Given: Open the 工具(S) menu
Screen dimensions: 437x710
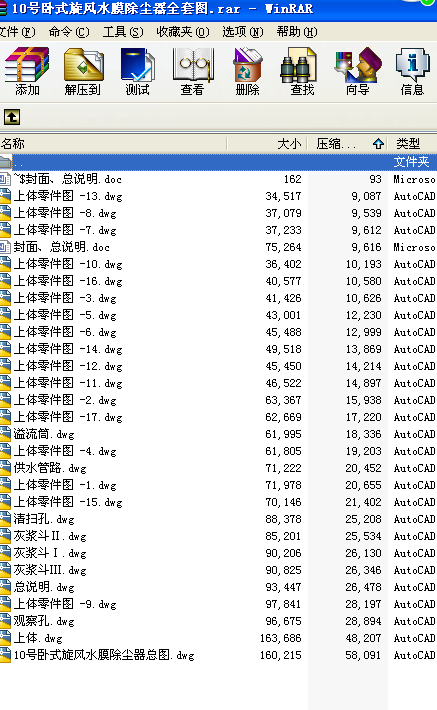Looking at the screenshot, I should (x=123, y=32).
